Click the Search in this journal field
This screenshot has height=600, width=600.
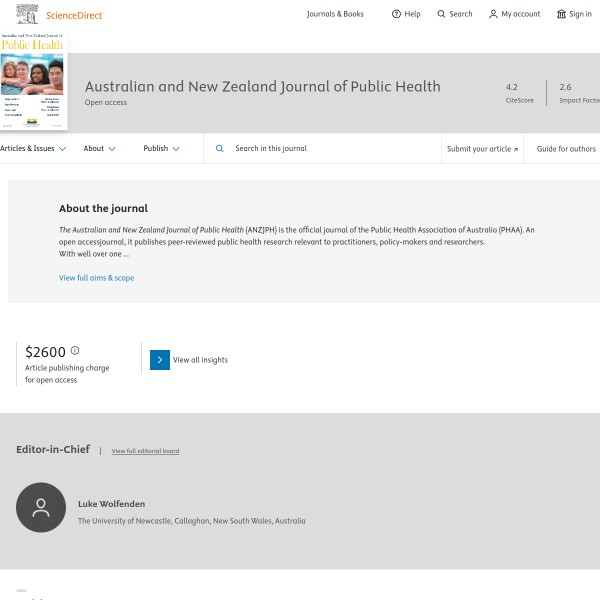[320, 148]
